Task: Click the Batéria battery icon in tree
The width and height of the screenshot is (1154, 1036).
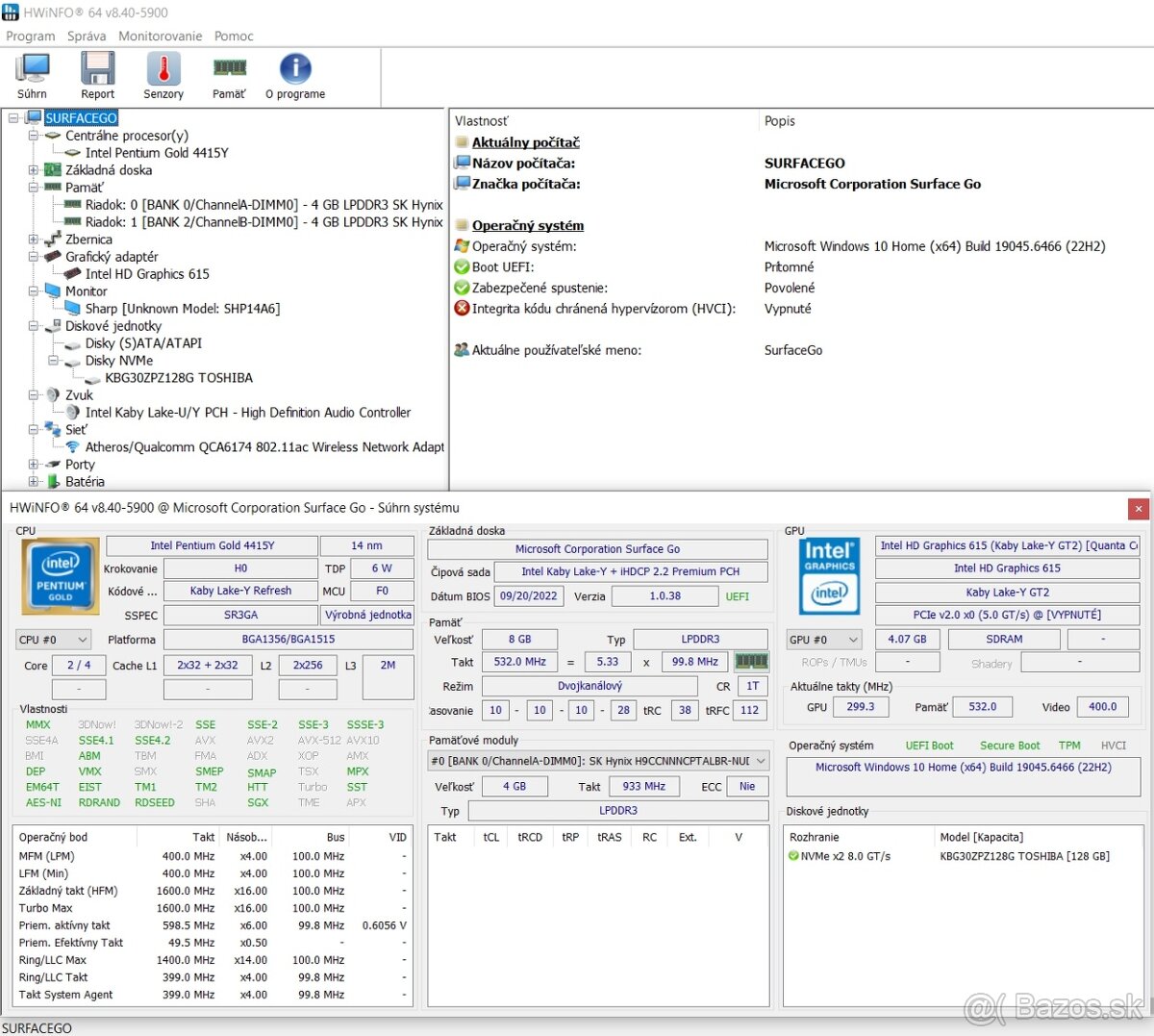Action: (x=54, y=482)
